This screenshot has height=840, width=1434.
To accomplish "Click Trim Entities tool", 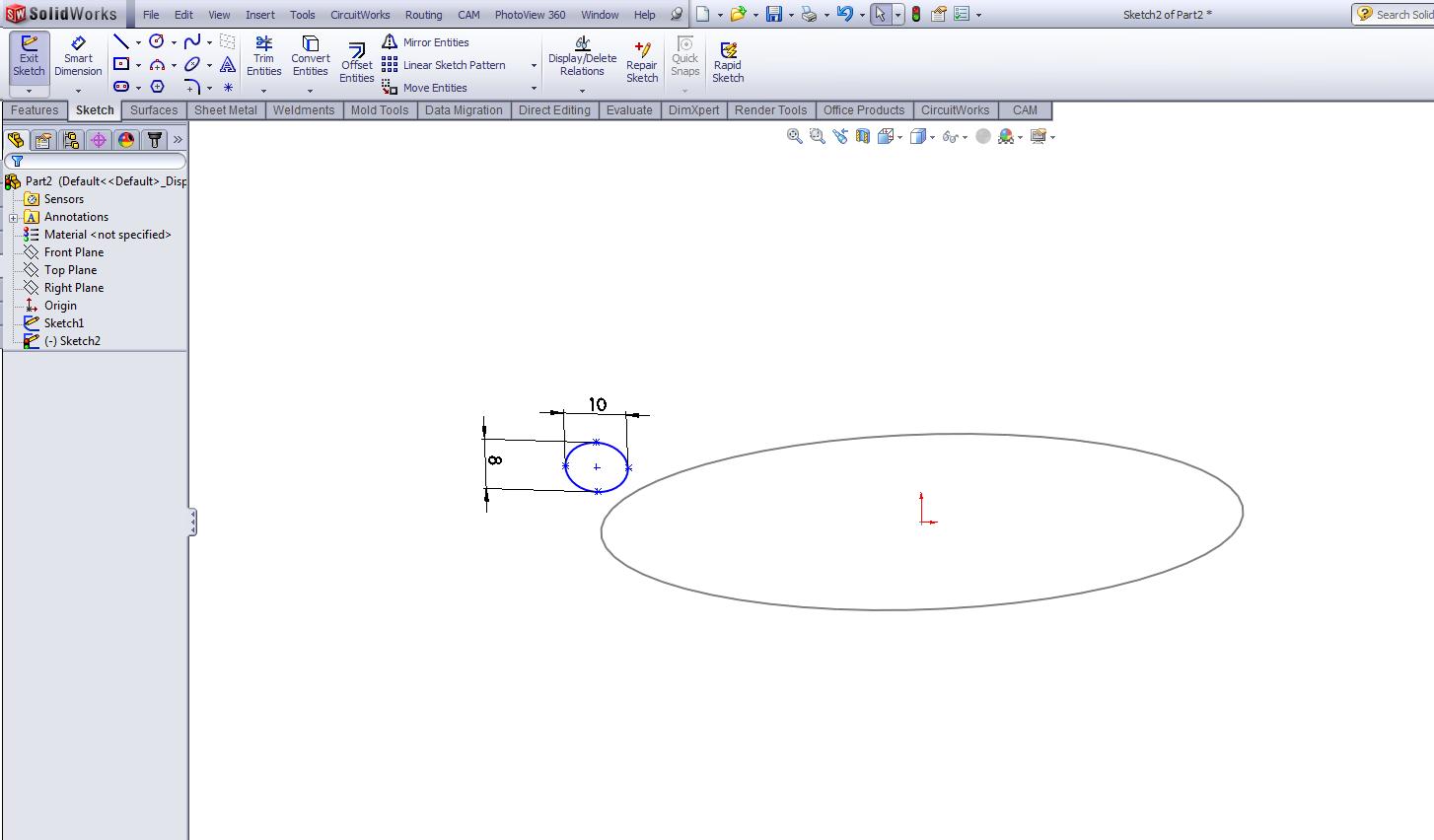I will point(263,57).
